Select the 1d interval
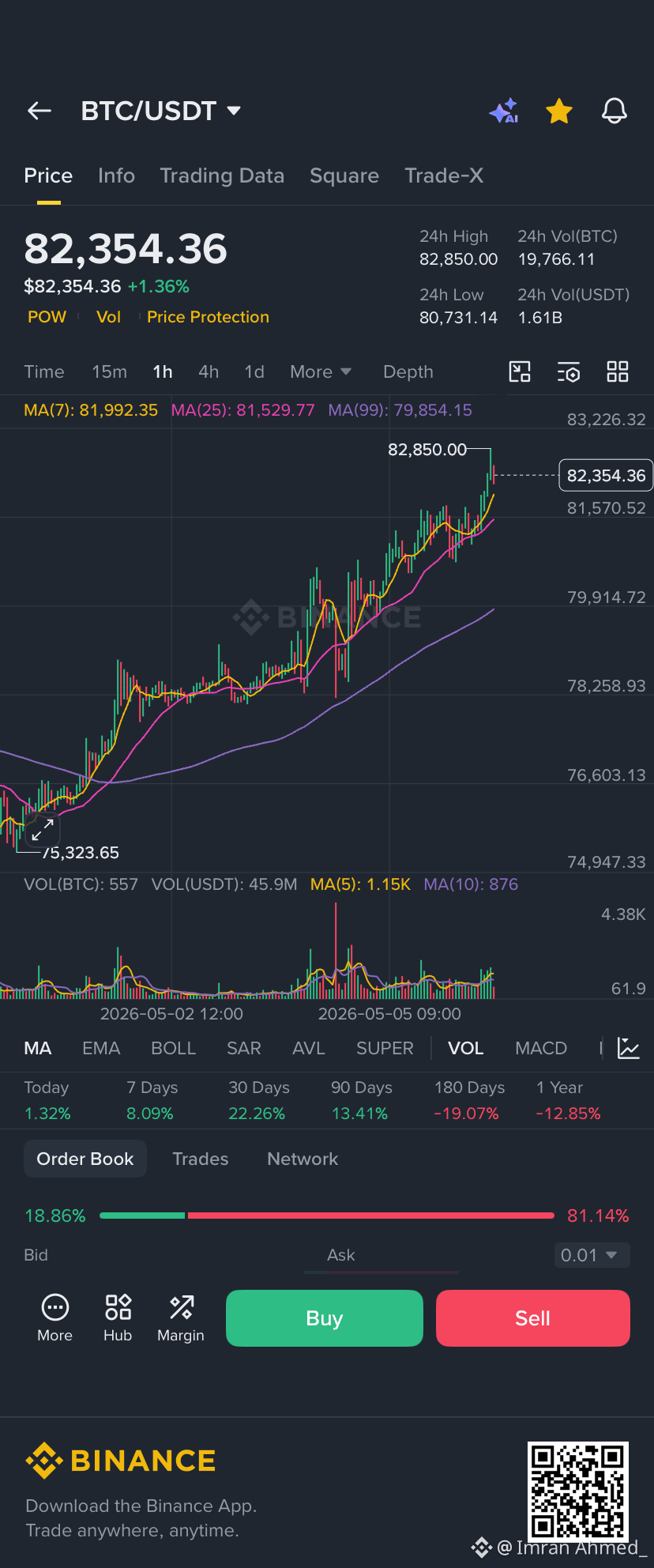Viewport: 654px width, 1568px height. click(254, 371)
